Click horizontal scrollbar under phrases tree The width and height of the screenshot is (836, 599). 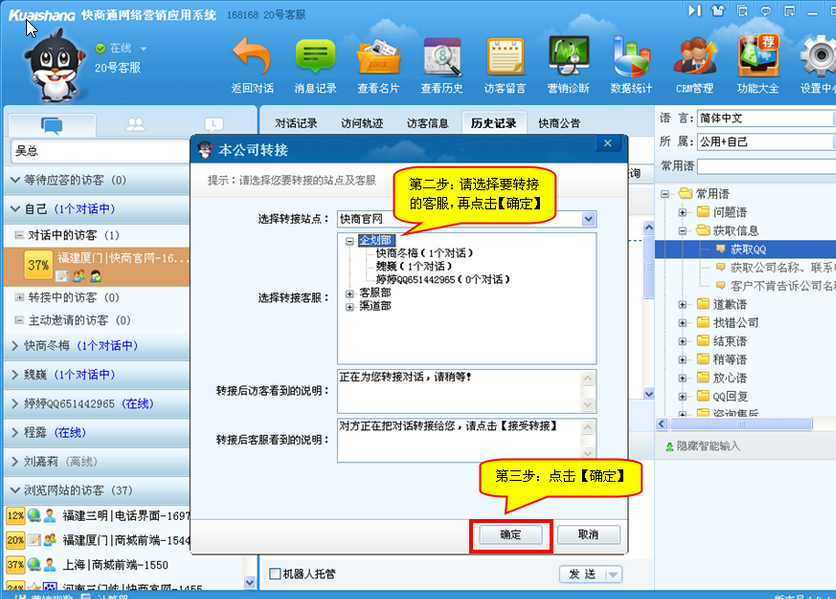[741, 424]
